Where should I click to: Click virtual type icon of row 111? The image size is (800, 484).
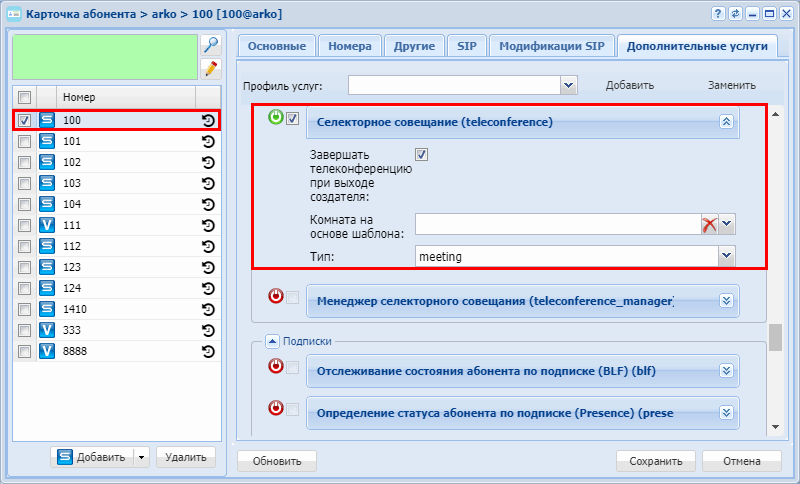(47, 225)
